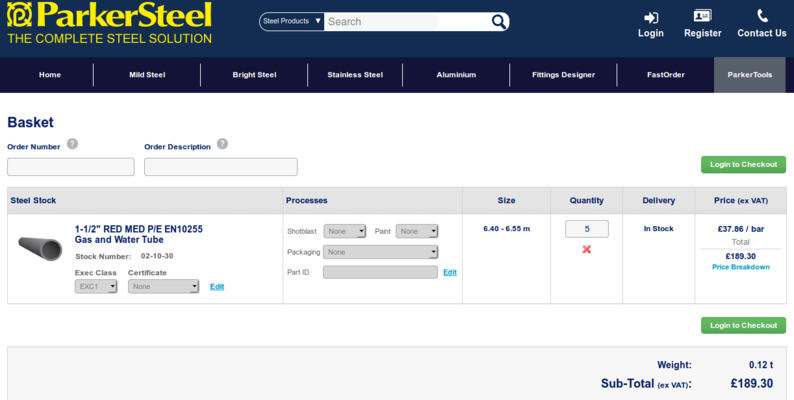Click the Quantity column header
This screenshot has height=400, width=794.
click(586, 201)
